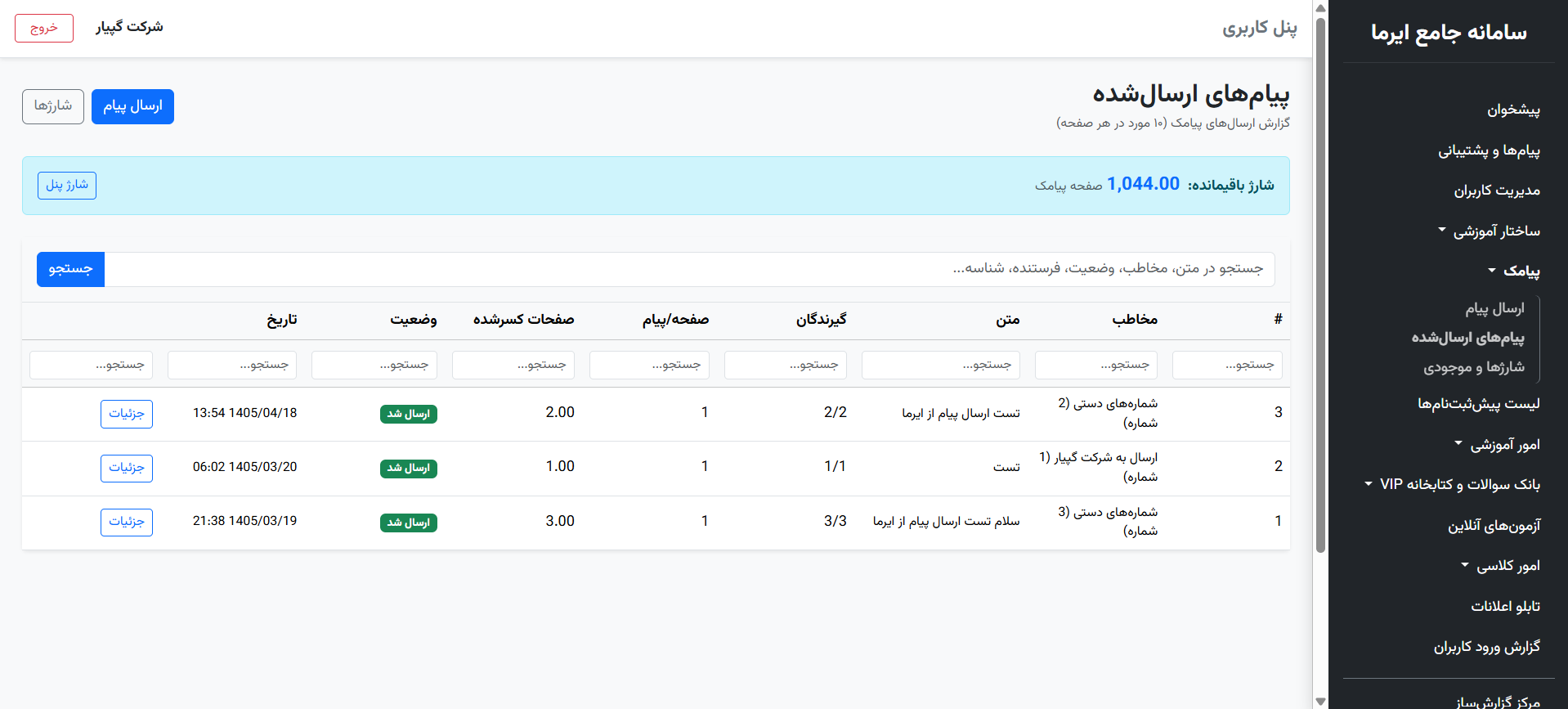The height and width of the screenshot is (709, 1568).
Task: Open the شارژها button near header
Action: coord(53,106)
